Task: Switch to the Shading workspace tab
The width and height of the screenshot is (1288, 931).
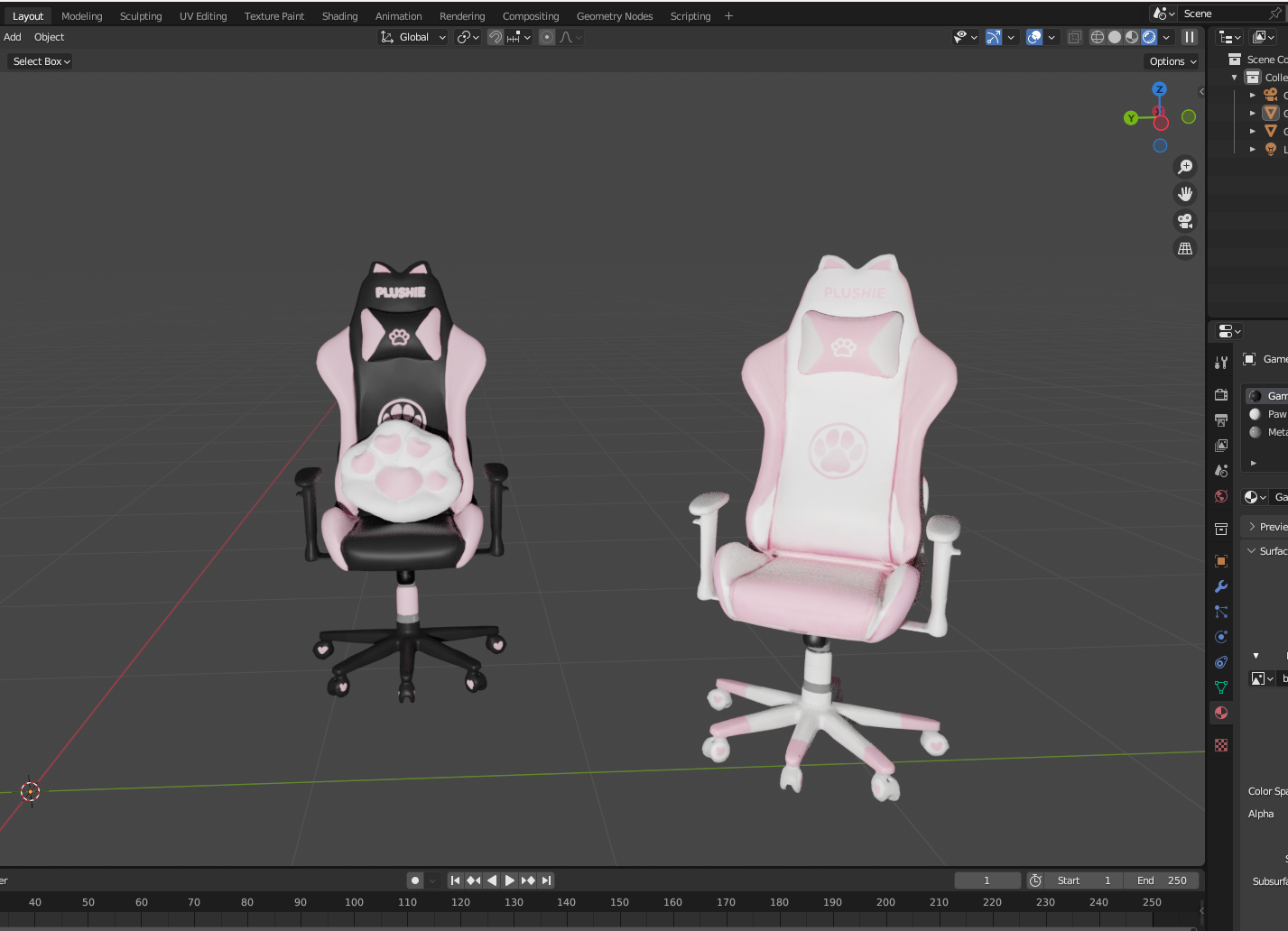Action: (340, 15)
